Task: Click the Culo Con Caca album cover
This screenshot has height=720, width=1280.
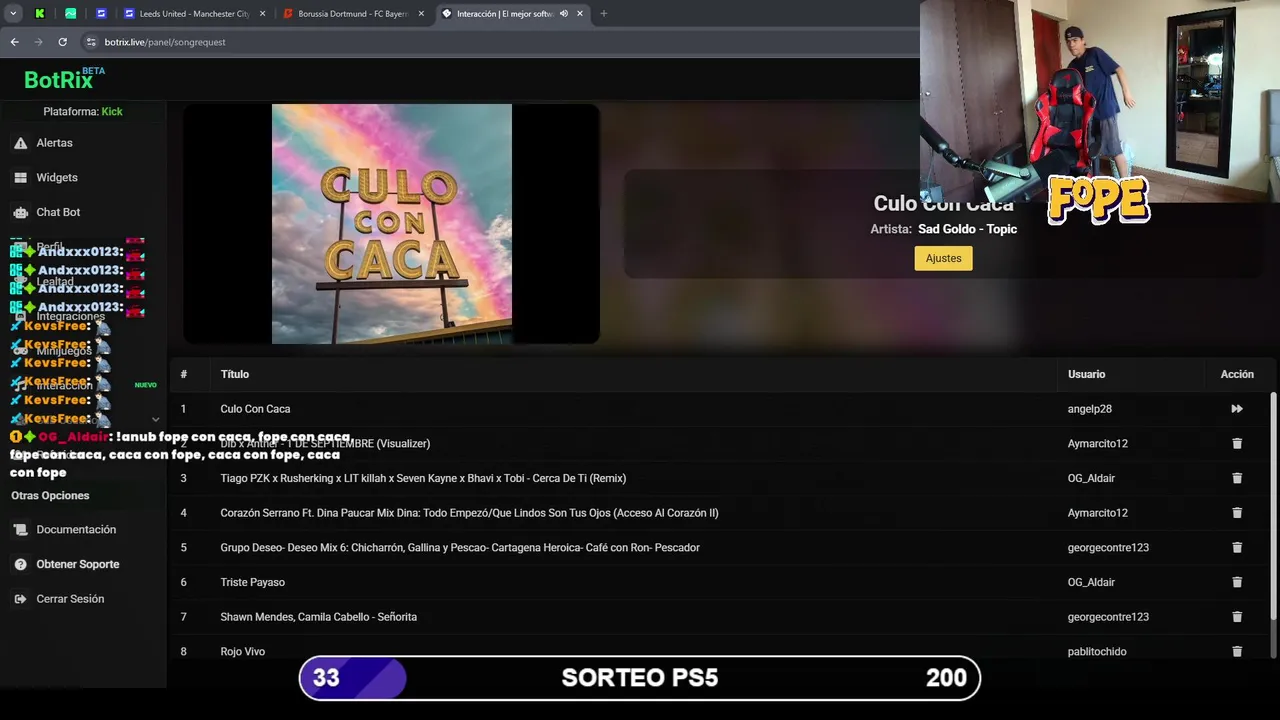Action: 392,224
